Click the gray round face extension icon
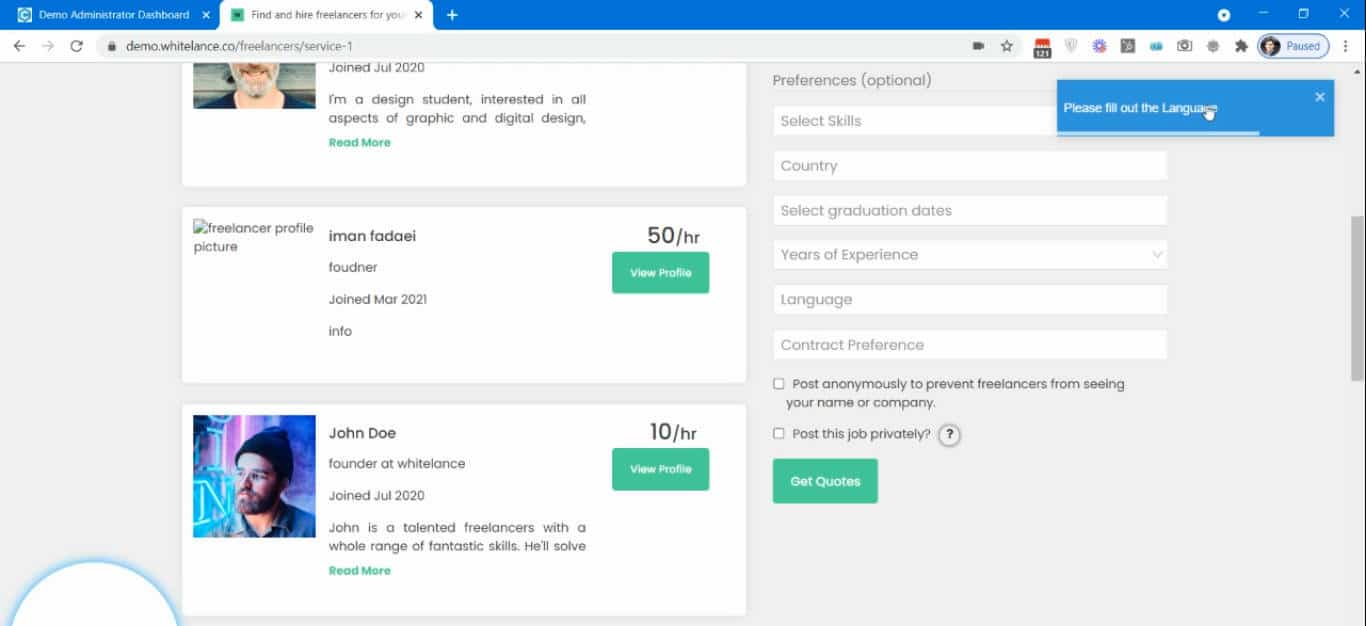The width and height of the screenshot is (1366, 626). click(1213, 46)
